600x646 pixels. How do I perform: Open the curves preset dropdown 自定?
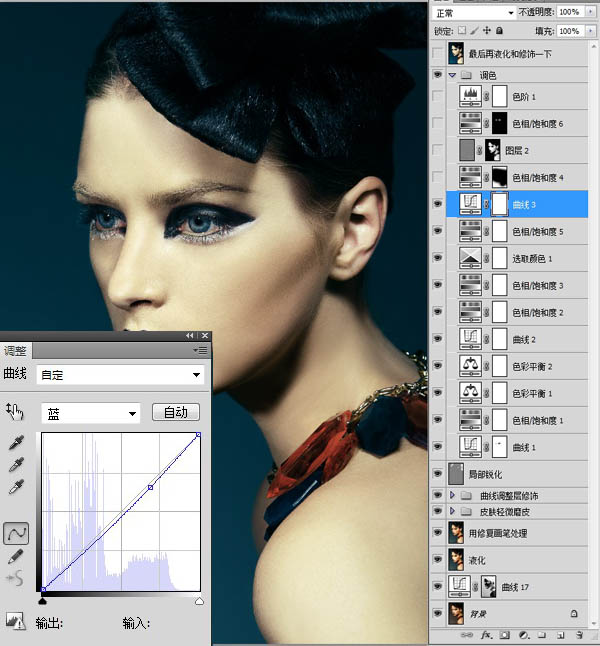pyautogui.click(x=120, y=375)
